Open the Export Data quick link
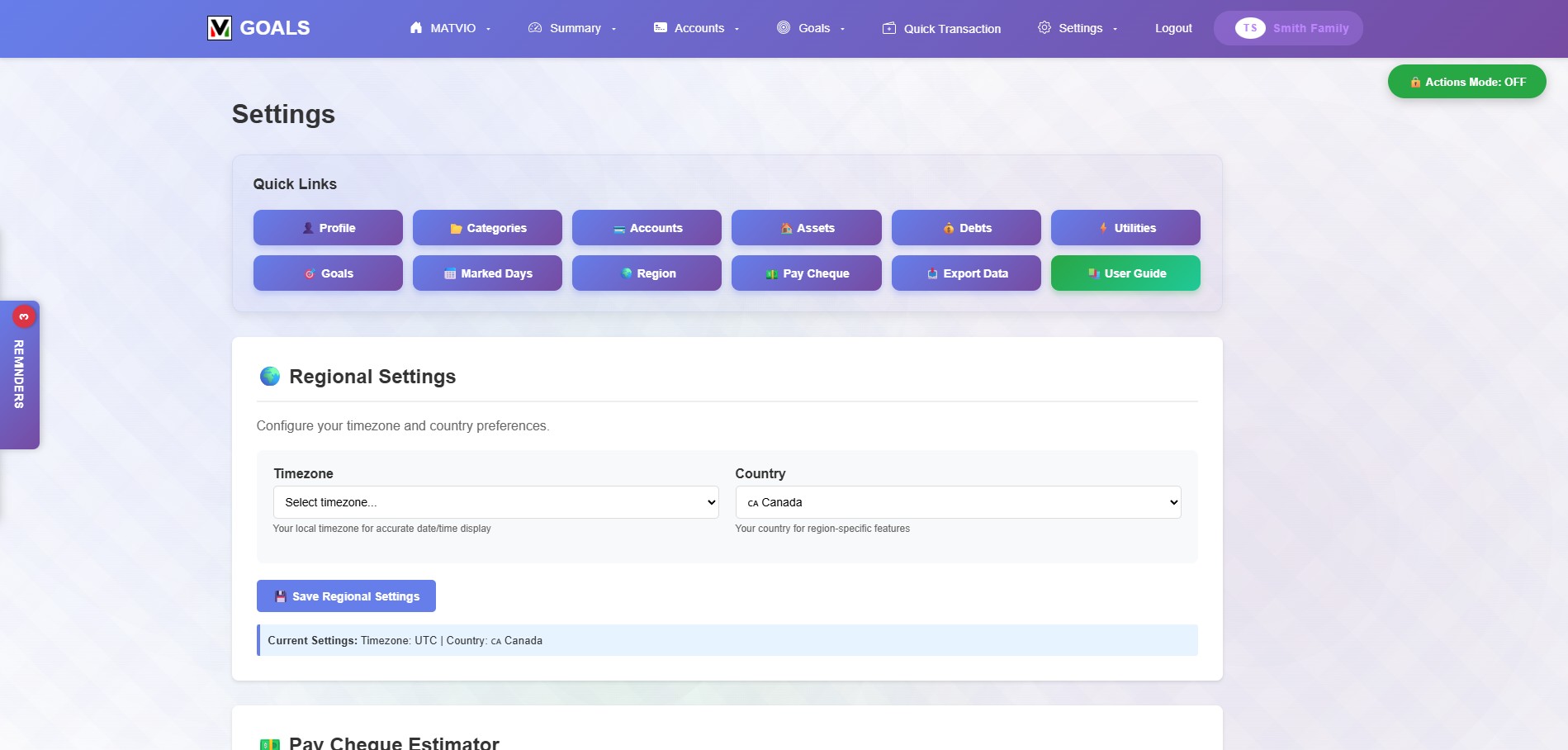Image resolution: width=1568 pixels, height=750 pixels. pyautogui.click(x=965, y=273)
